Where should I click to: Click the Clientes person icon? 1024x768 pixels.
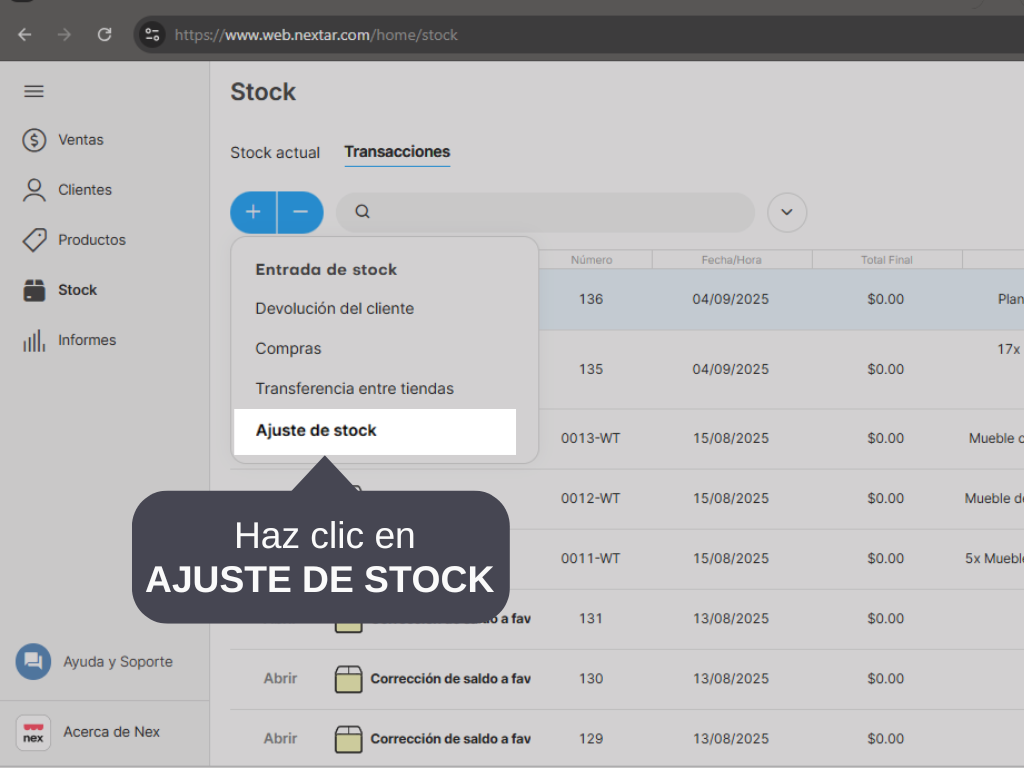(34, 190)
